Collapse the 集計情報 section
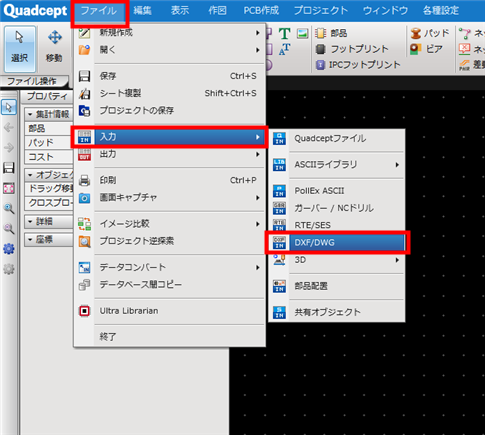This screenshot has width=485, height=435. coord(49,114)
